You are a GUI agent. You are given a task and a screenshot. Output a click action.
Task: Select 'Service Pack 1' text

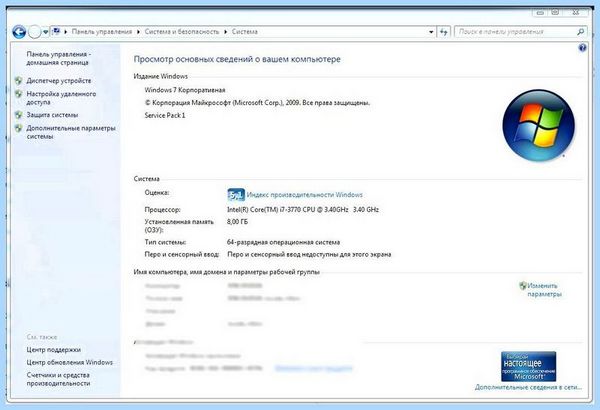[165, 115]
